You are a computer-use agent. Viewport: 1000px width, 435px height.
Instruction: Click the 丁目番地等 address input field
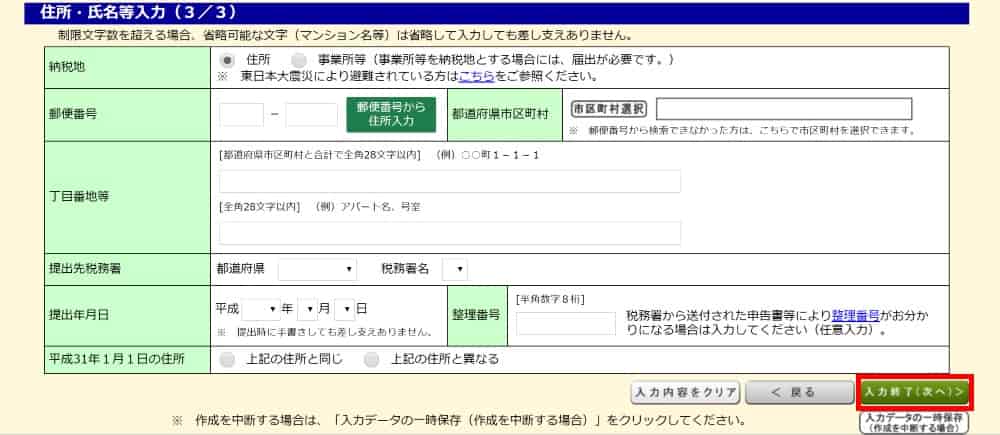click(x=449, y=181)
